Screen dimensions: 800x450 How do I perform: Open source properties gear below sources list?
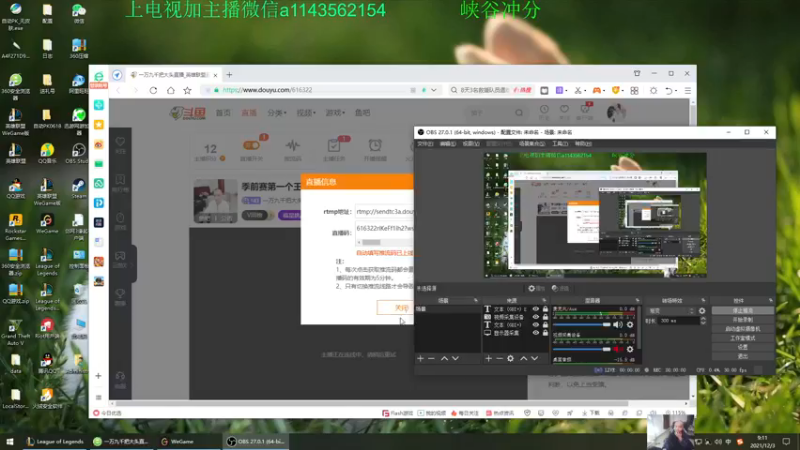pos(511,359)
